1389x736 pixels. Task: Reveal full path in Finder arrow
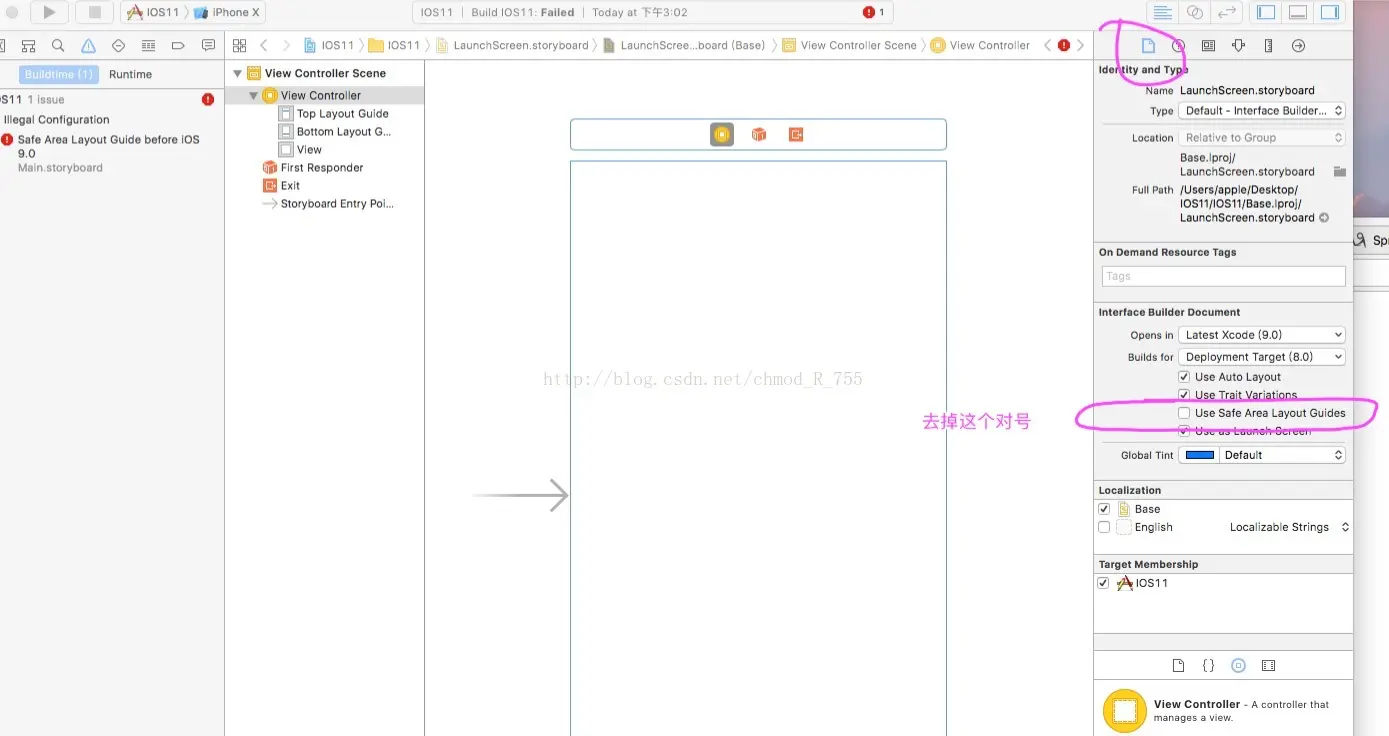[1324, 217]
